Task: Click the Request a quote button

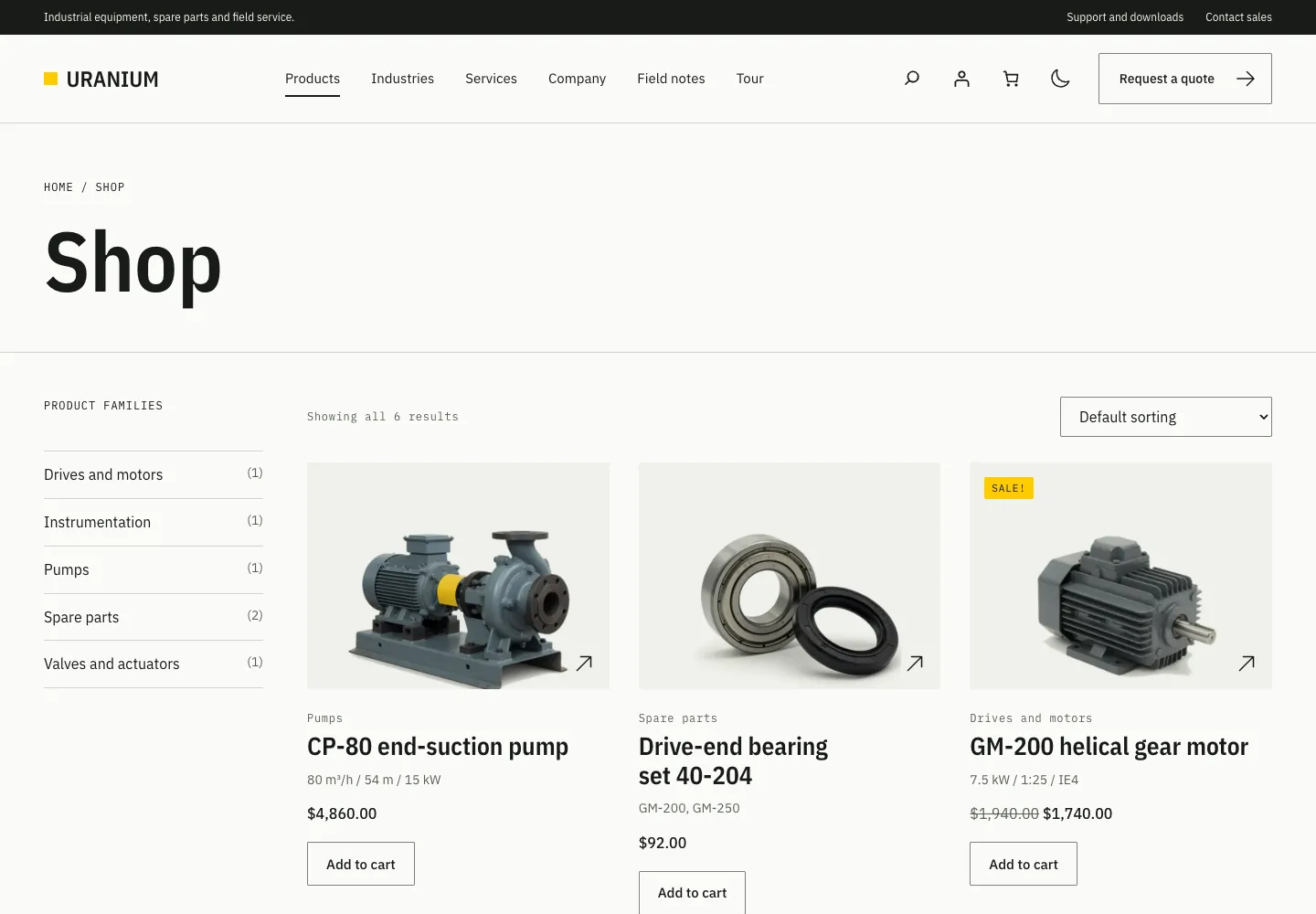Action: click(x=1185, y=79)
